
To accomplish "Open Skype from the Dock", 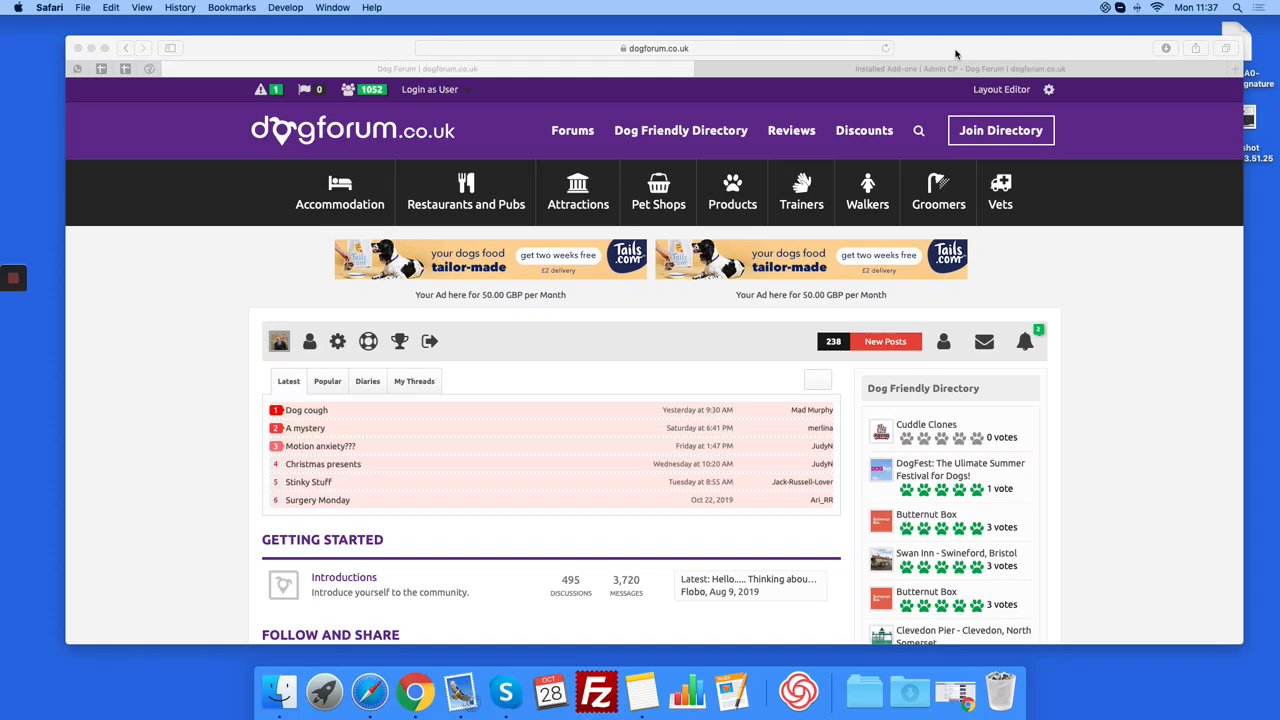I will point(506,692).
